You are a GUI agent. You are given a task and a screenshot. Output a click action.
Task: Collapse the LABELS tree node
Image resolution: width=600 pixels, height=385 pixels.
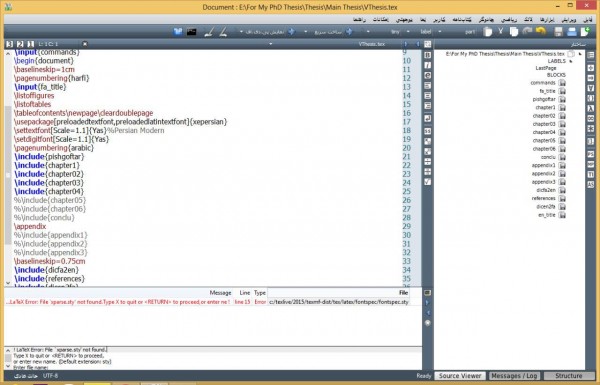tap(571, 61)
